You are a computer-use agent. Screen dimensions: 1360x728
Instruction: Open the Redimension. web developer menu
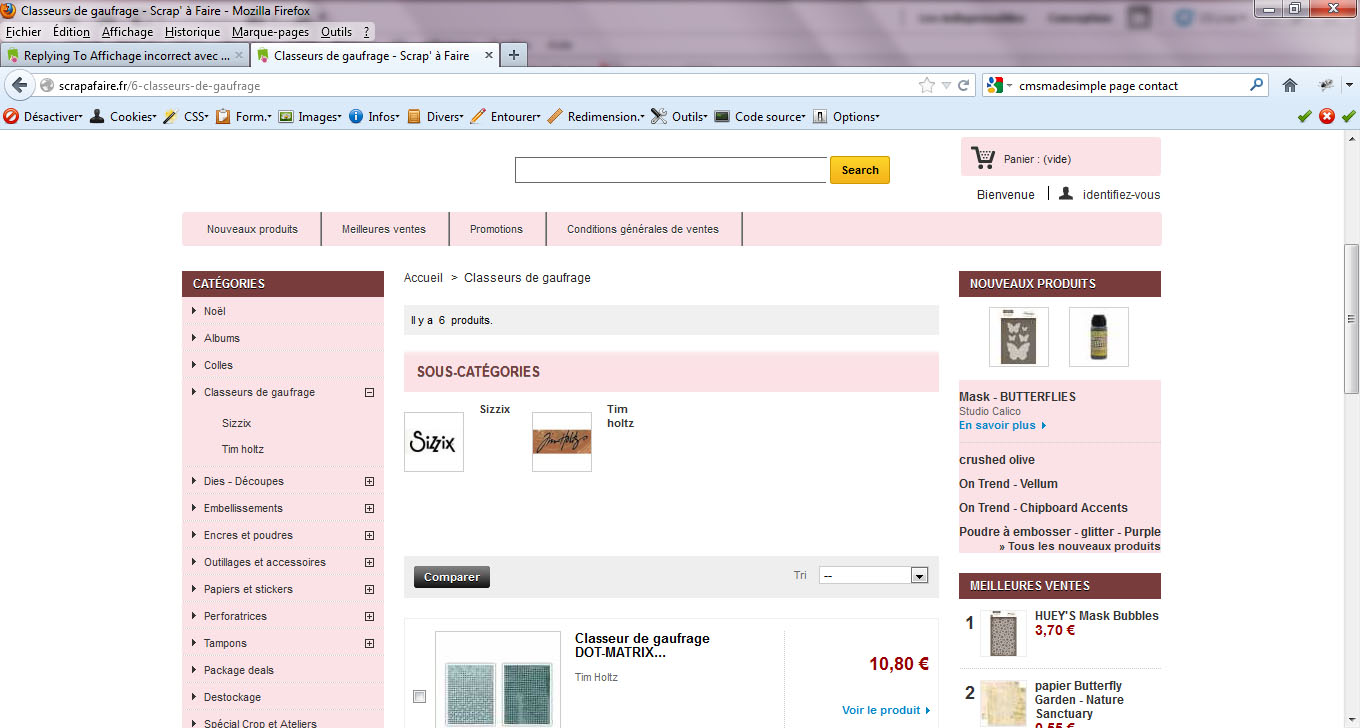pyautogui.click(x=596, y=117)
